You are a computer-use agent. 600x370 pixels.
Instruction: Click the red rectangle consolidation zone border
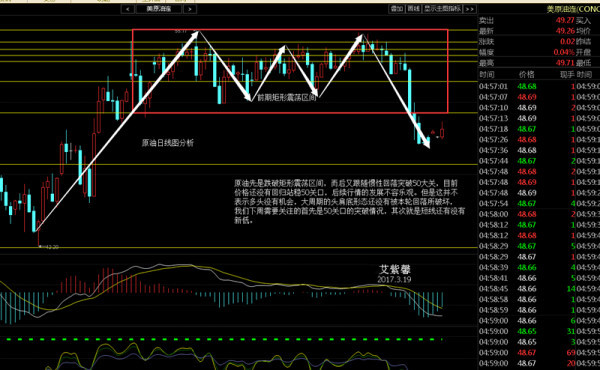click(290, 29)
